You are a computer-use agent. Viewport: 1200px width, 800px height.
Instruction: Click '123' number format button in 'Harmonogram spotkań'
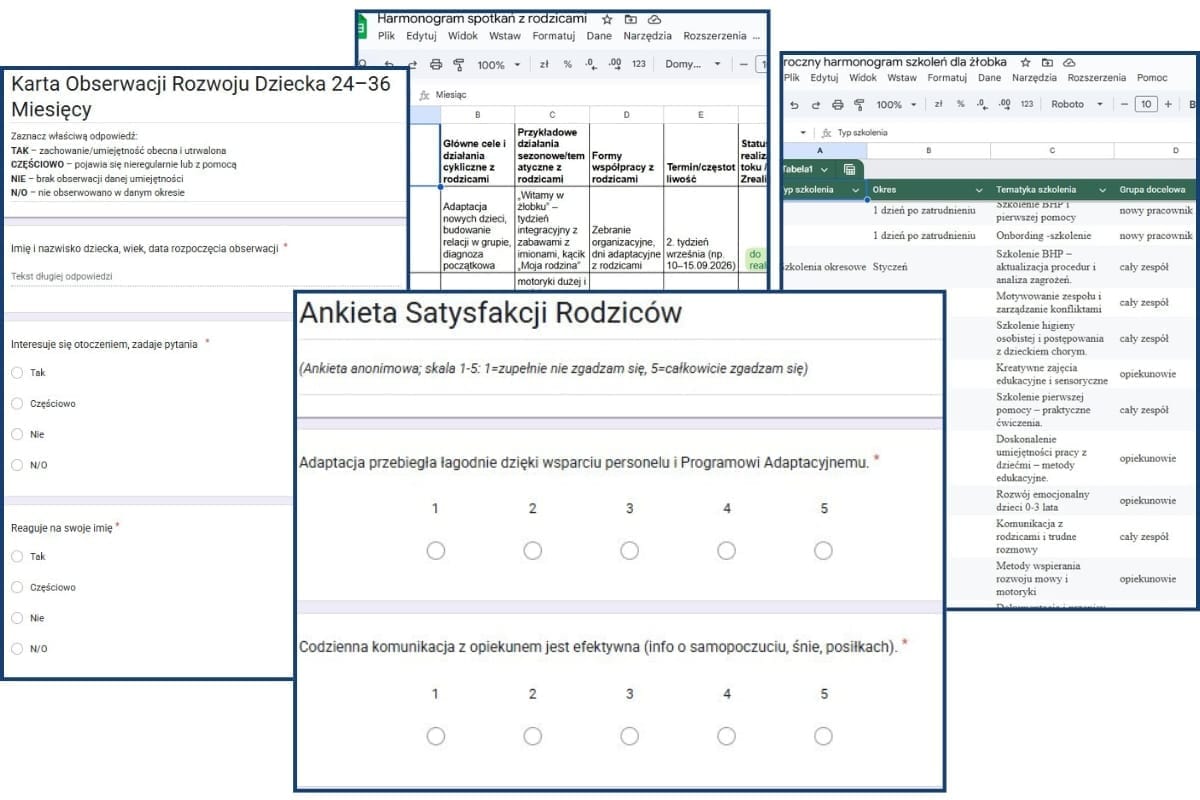(x=639, y=65)
